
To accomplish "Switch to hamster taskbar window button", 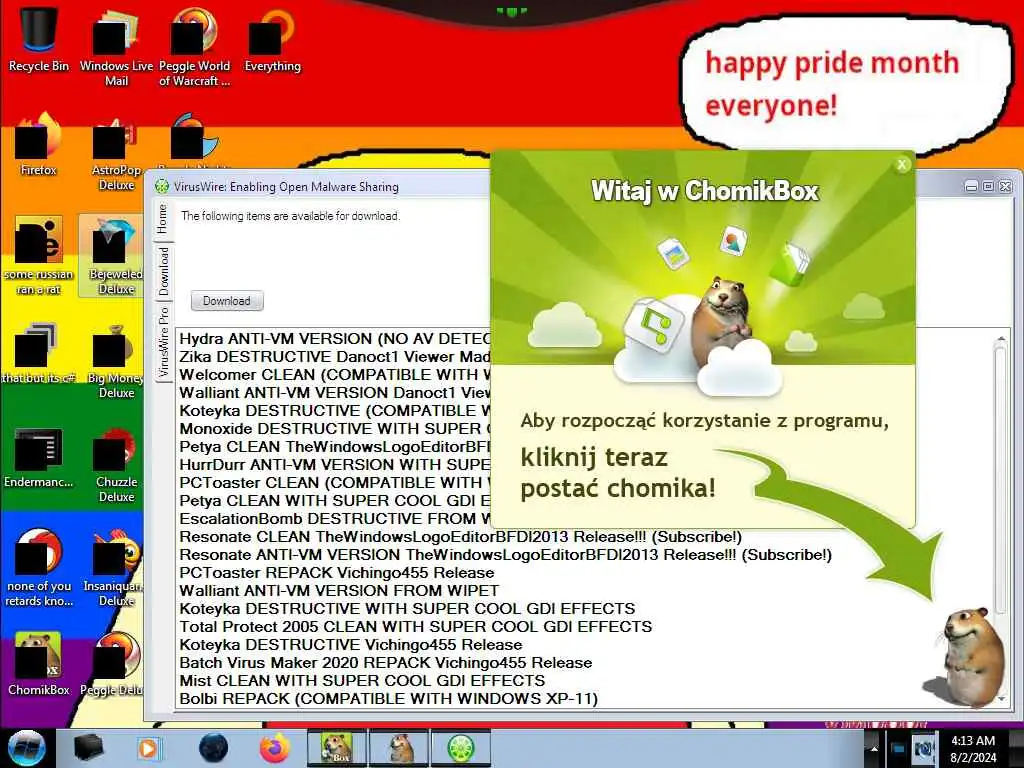I will click(399, 748).
